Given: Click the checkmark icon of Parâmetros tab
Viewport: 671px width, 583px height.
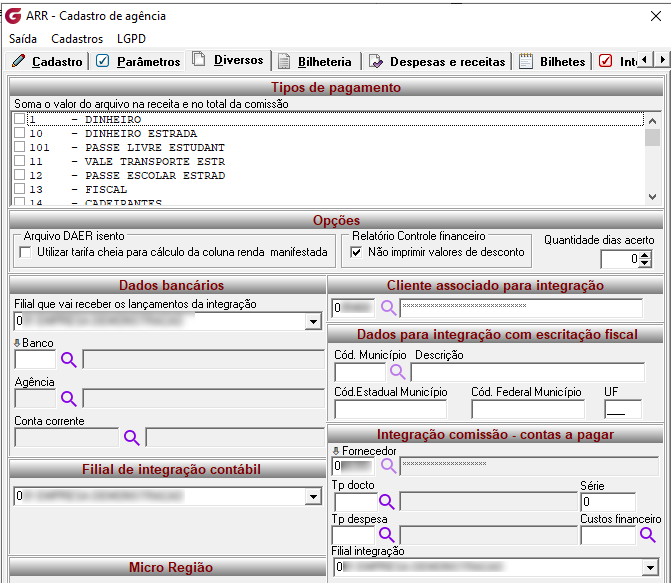Looking at the screenshot, I should point(102,61).
